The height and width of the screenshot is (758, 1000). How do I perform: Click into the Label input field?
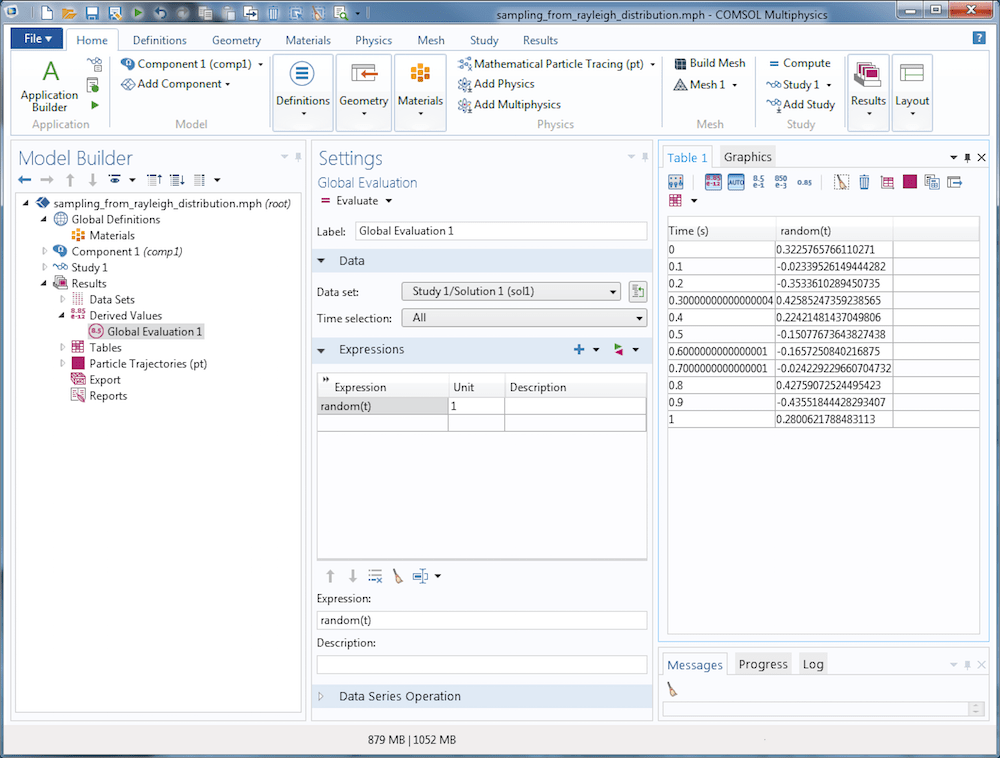click(x=501, y=231)
